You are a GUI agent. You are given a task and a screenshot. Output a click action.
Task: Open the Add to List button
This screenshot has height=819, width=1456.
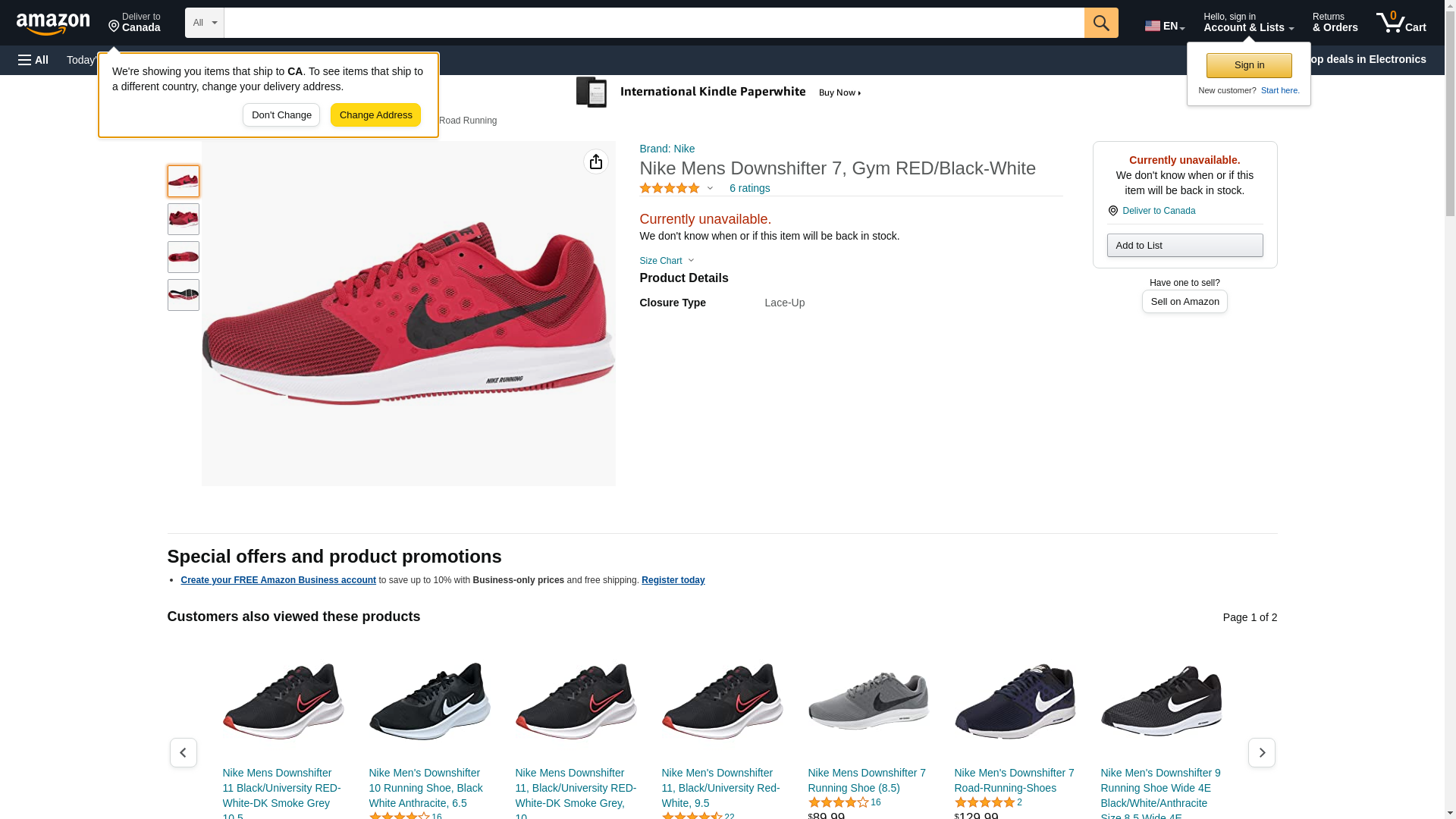1185,246
